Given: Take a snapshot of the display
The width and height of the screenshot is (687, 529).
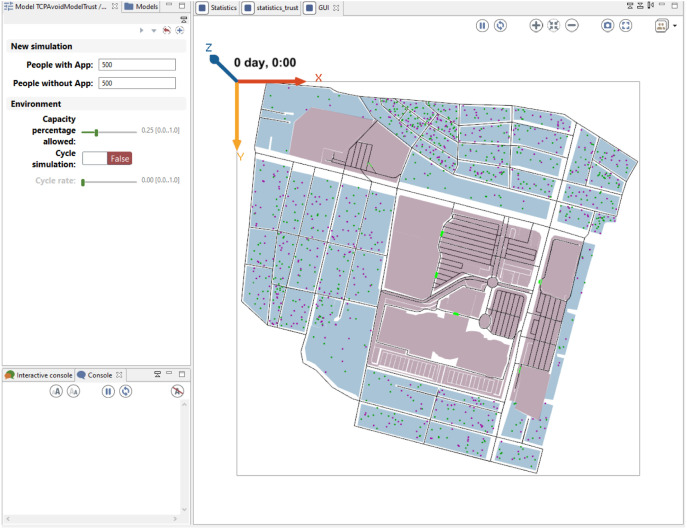Looking at the screenshot, I should (607, 25).
